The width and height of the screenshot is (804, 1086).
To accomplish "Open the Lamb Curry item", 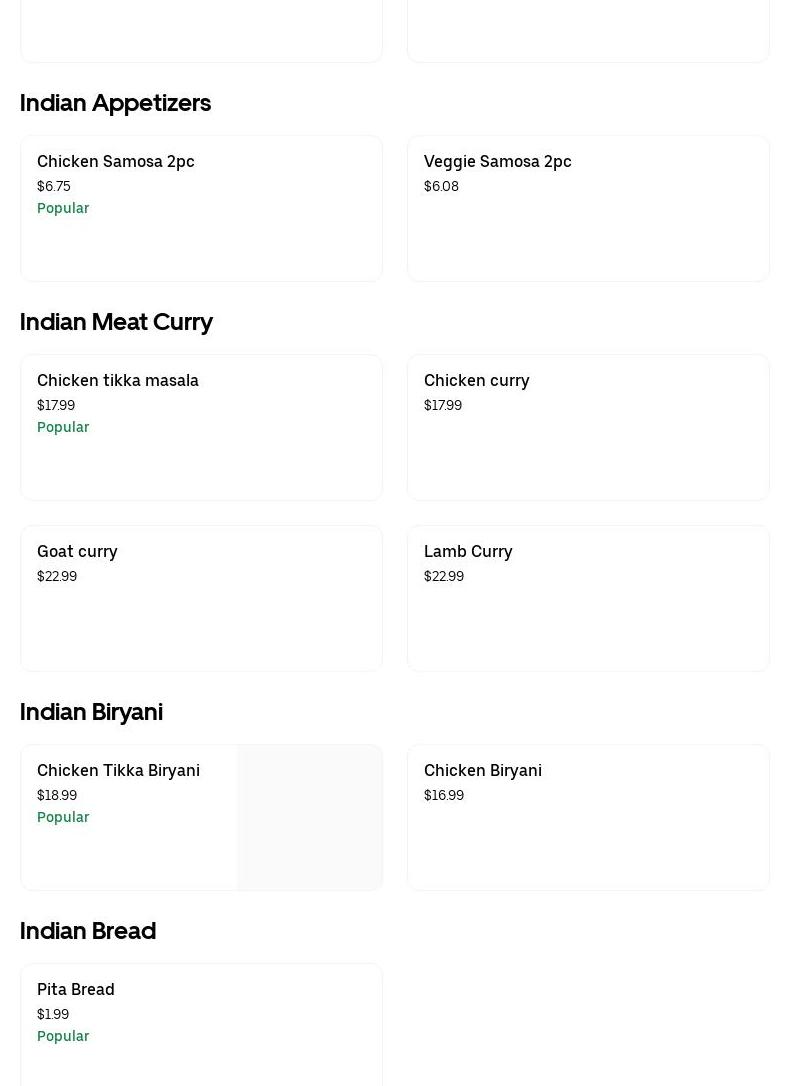I will point(468,551).
